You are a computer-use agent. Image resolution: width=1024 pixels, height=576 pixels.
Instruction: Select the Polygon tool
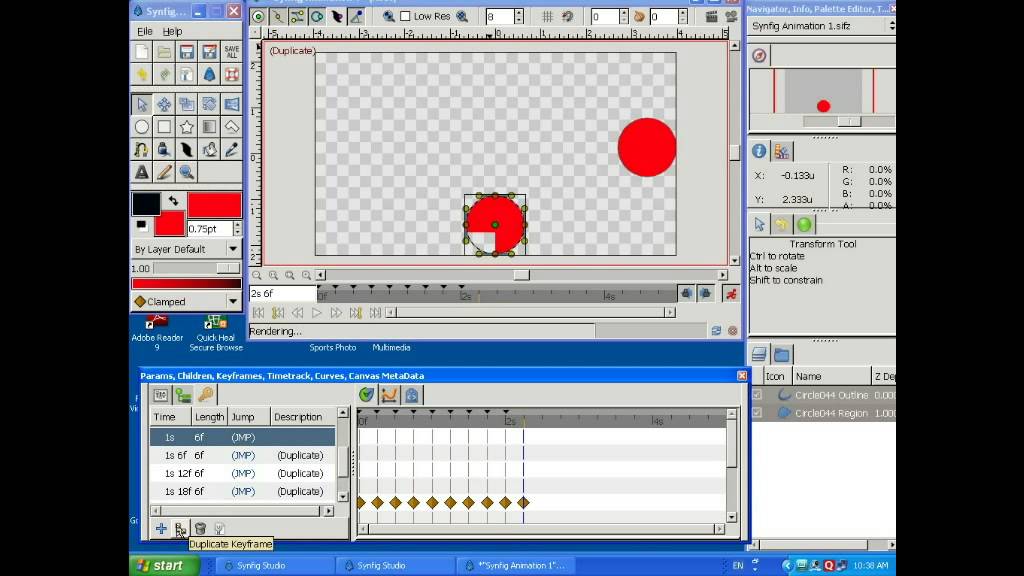(x=232, y=127)
